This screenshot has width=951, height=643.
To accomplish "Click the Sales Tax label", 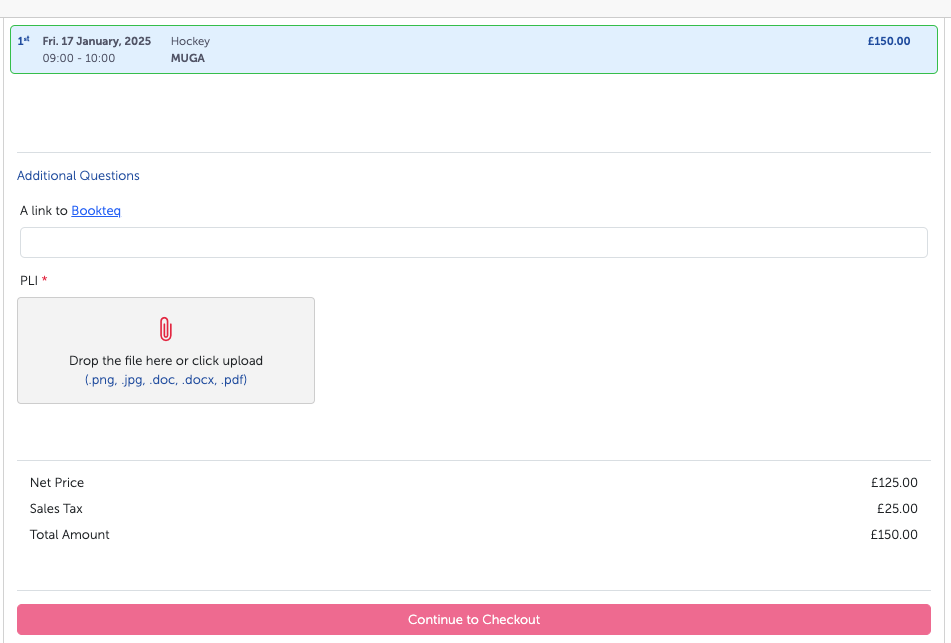I will (56, 509).
